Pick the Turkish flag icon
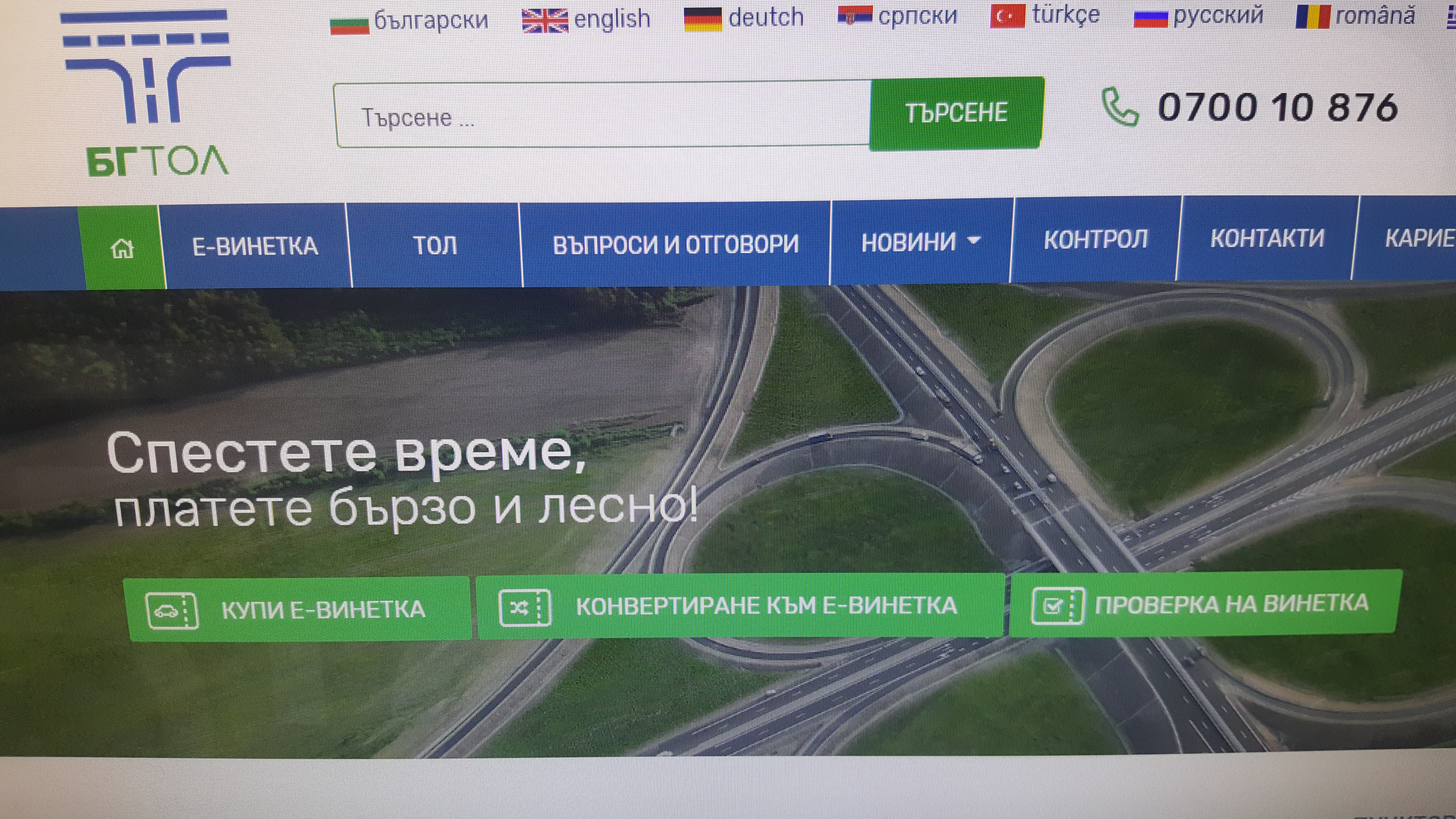This screenshot has width=1456, height=819. pos(1007,16)
